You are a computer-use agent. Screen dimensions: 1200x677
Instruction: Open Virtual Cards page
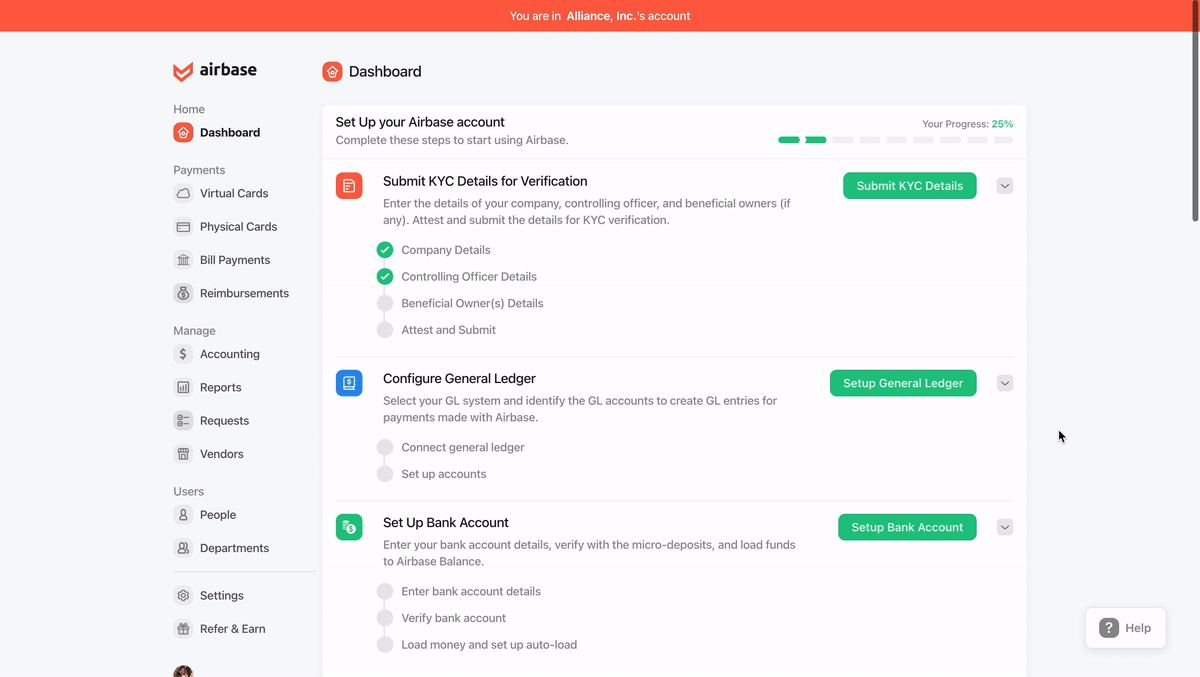(x=234, y=193)
